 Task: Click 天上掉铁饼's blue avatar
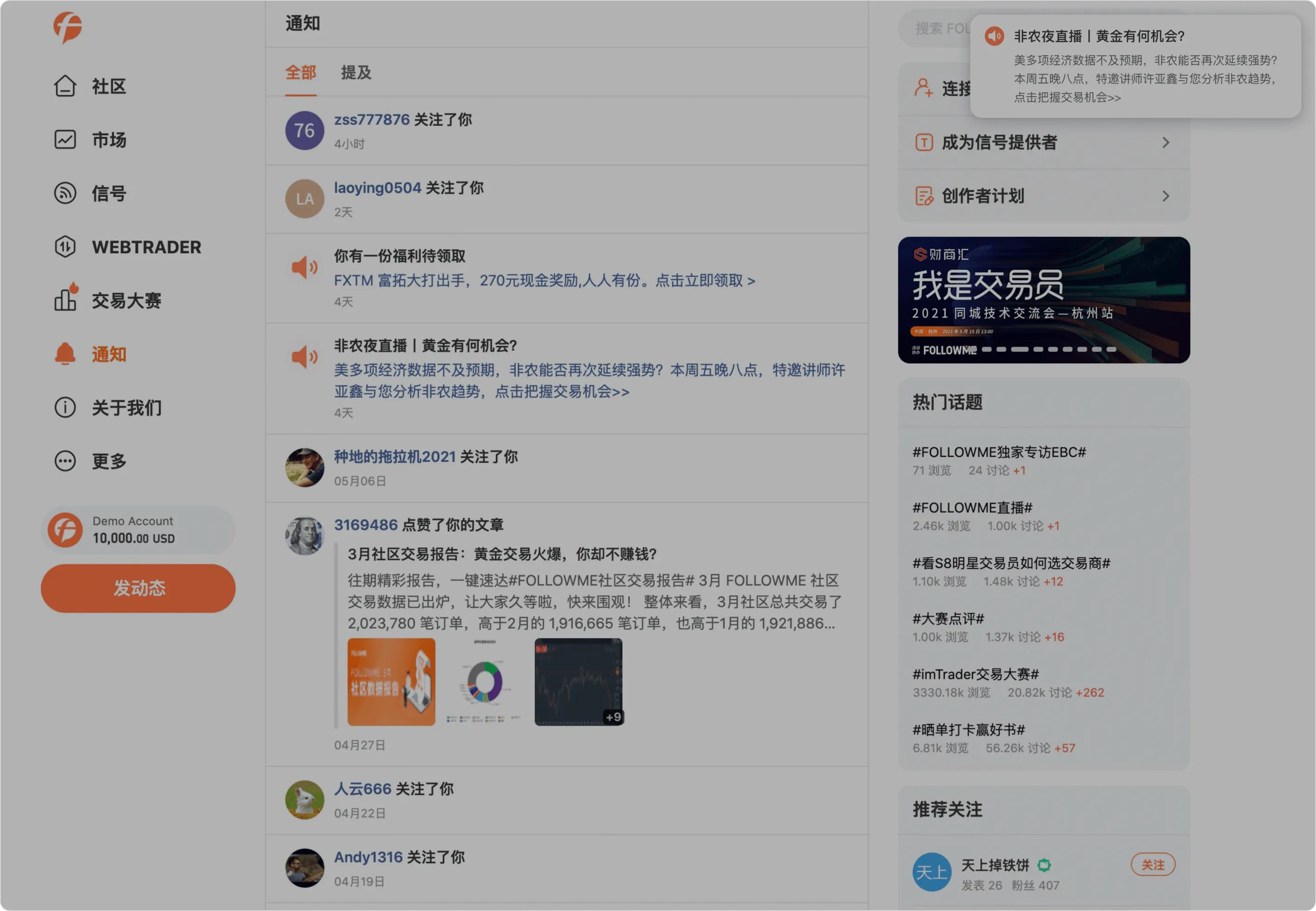coord(932,872)
